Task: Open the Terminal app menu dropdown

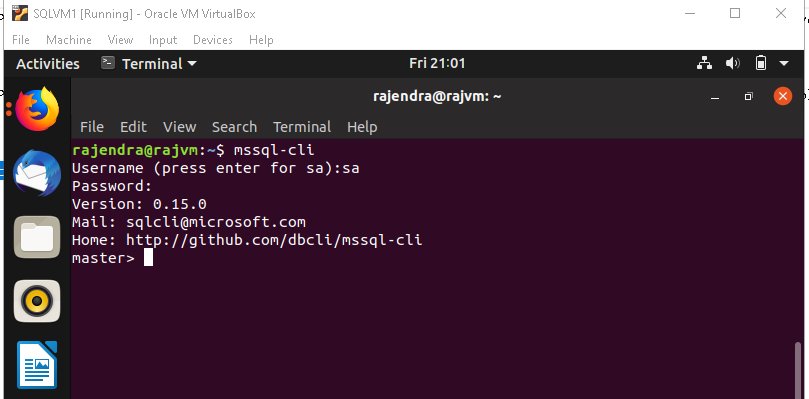Action: coord(149,63)
